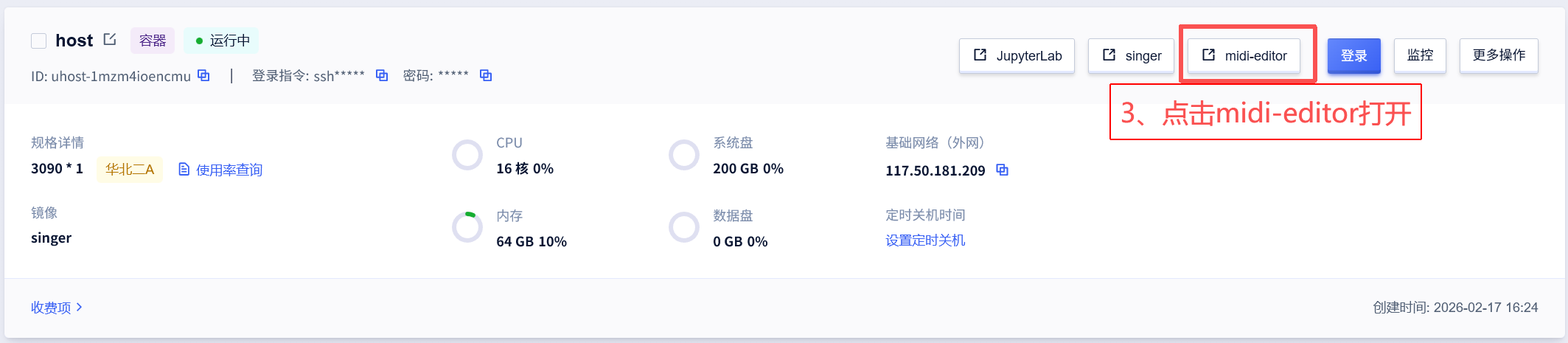Click the 容器 tag

[153, 41]
